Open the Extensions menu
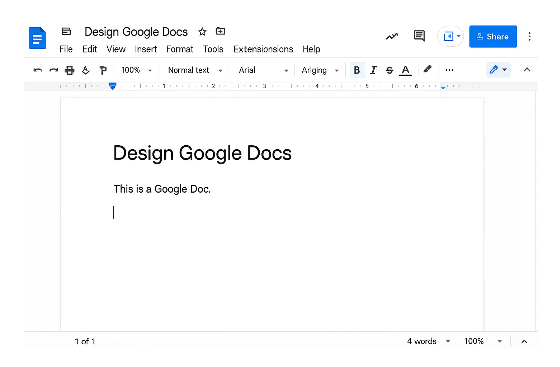560x367 pixels. (x=263, y=49)
